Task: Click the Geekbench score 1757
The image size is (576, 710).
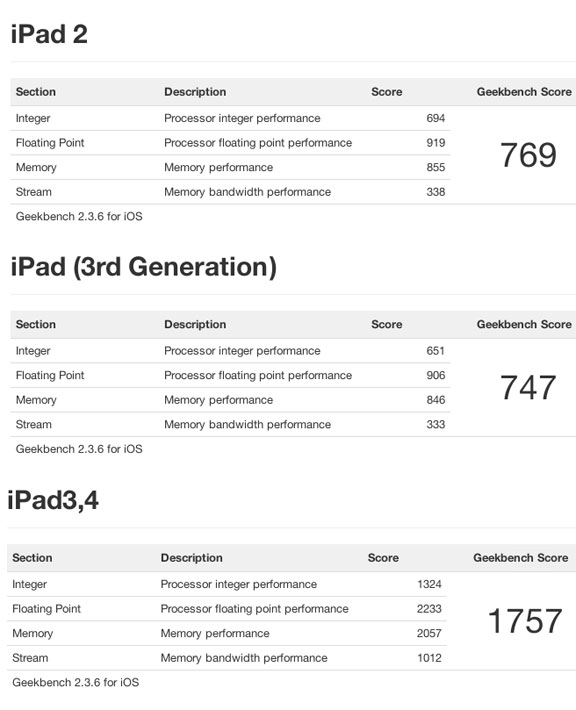Action: [525, 621]
